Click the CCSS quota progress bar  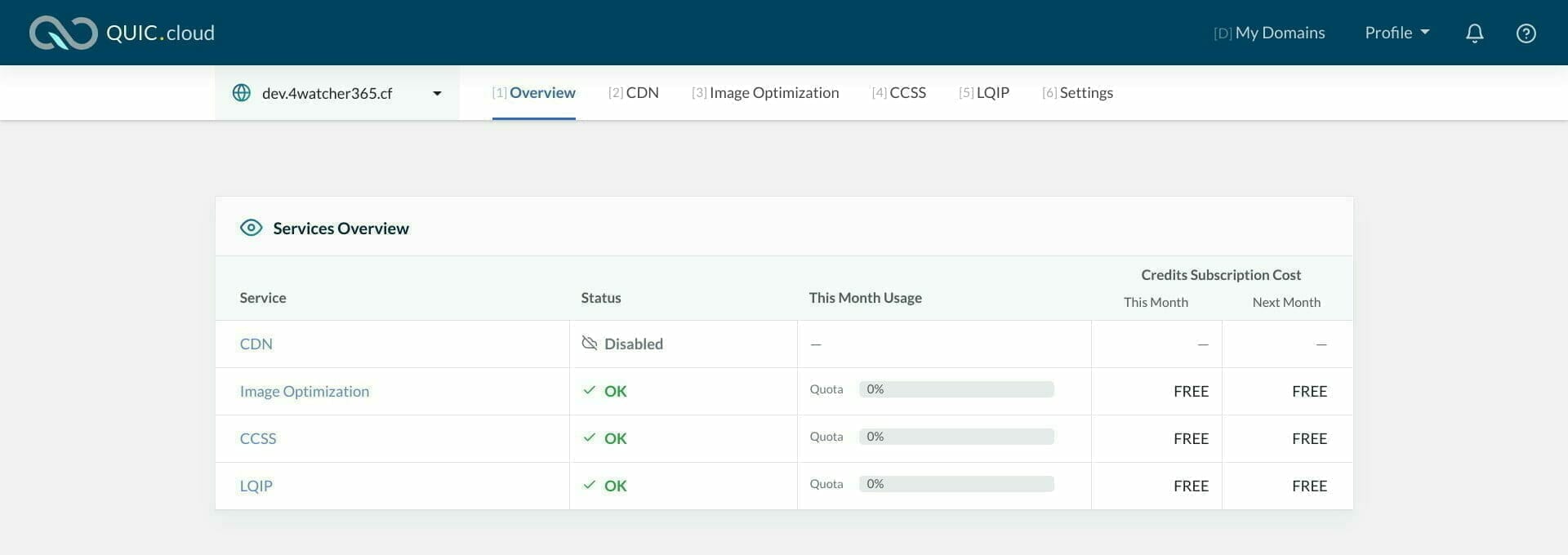[x=956, y=437]
